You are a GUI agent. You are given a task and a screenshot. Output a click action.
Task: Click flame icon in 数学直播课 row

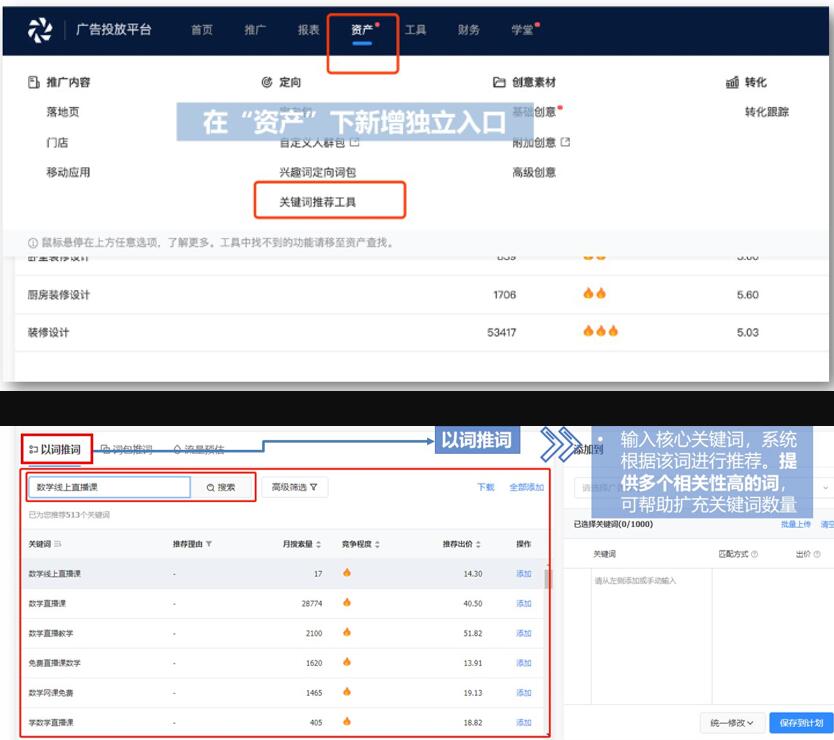[347, 602]
